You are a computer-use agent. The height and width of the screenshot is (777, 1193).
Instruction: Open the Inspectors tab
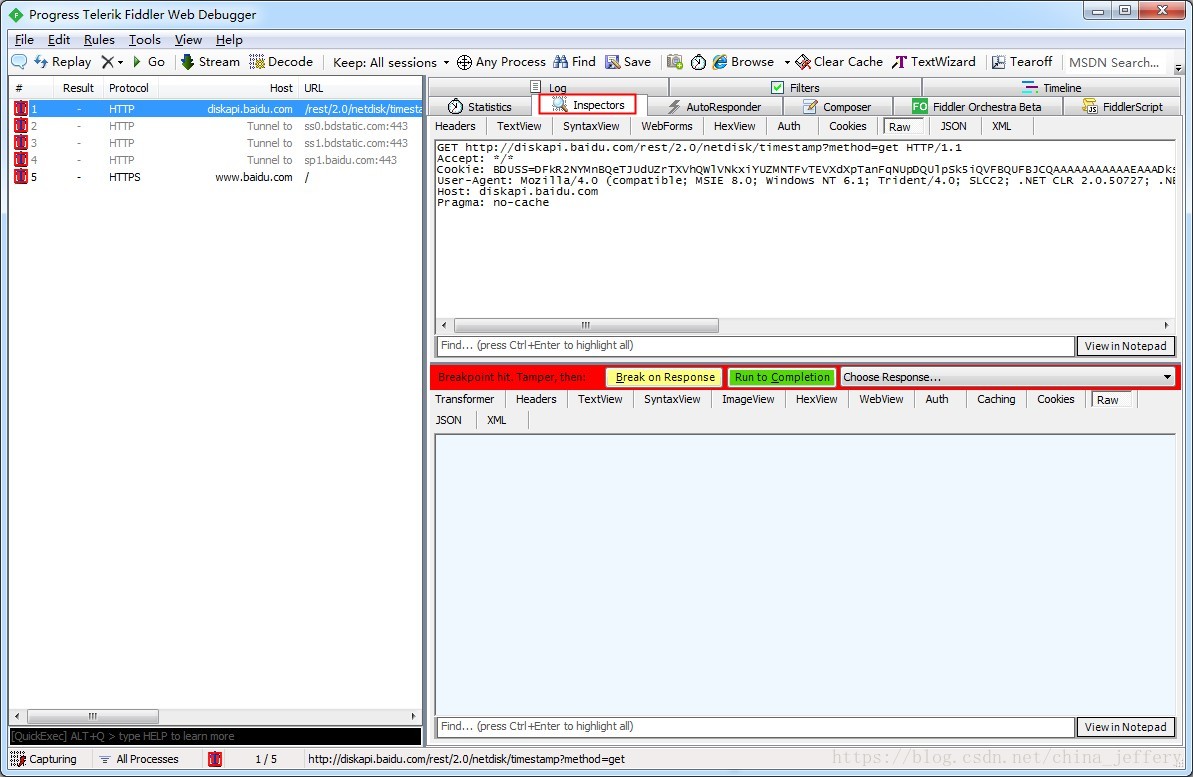click(588, 105)
